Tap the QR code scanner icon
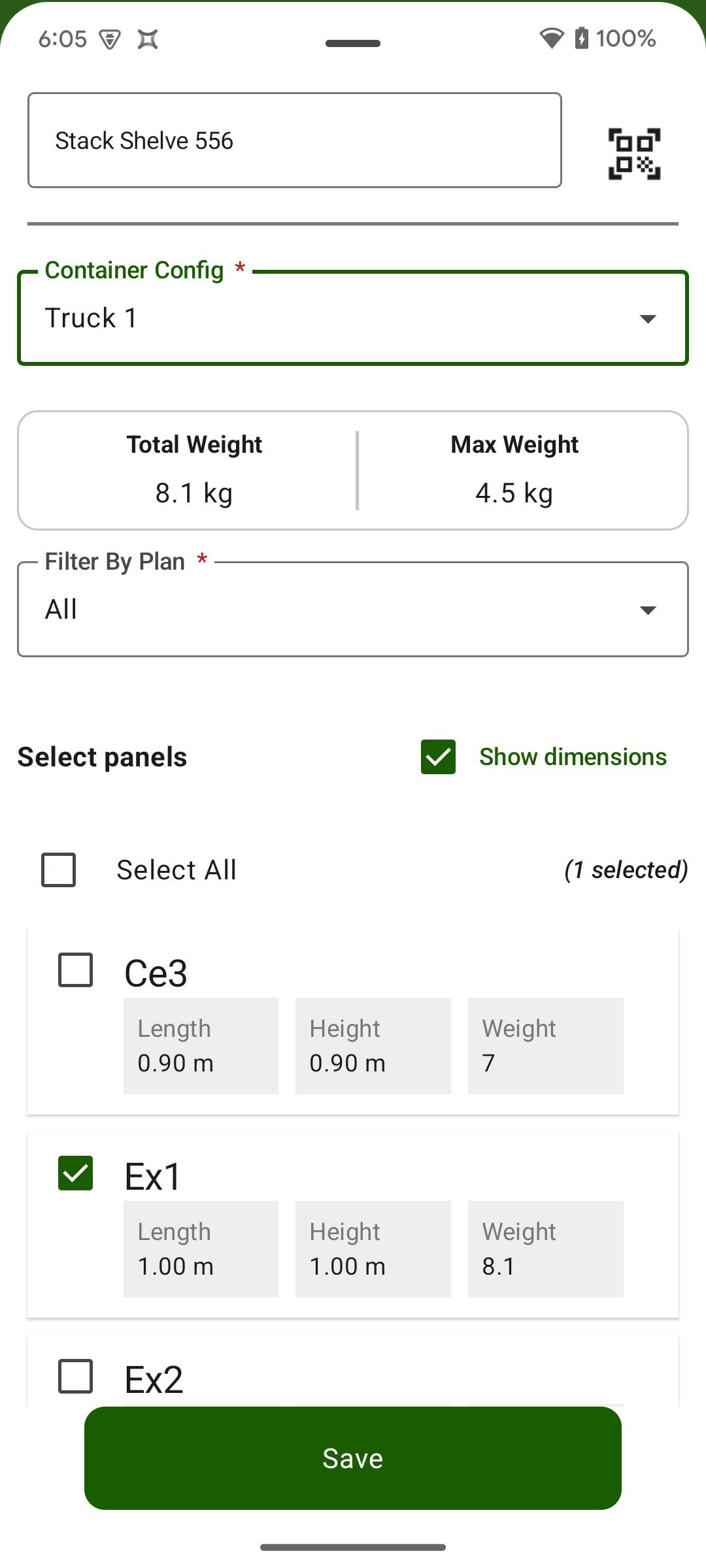Image resolution: width=706 pixels, height=1568 pixels. [634, 154]
